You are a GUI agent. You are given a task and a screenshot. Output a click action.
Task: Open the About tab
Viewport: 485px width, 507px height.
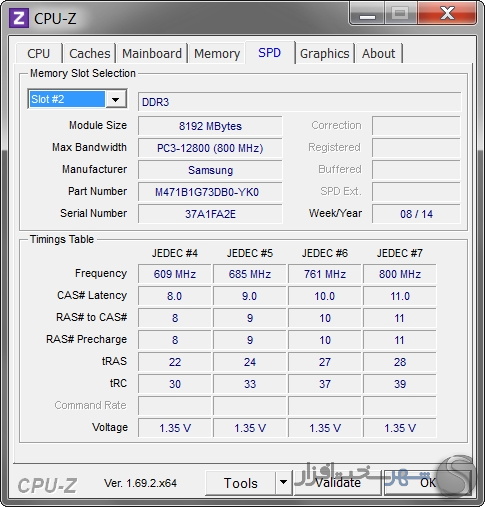tap(379, 53)
